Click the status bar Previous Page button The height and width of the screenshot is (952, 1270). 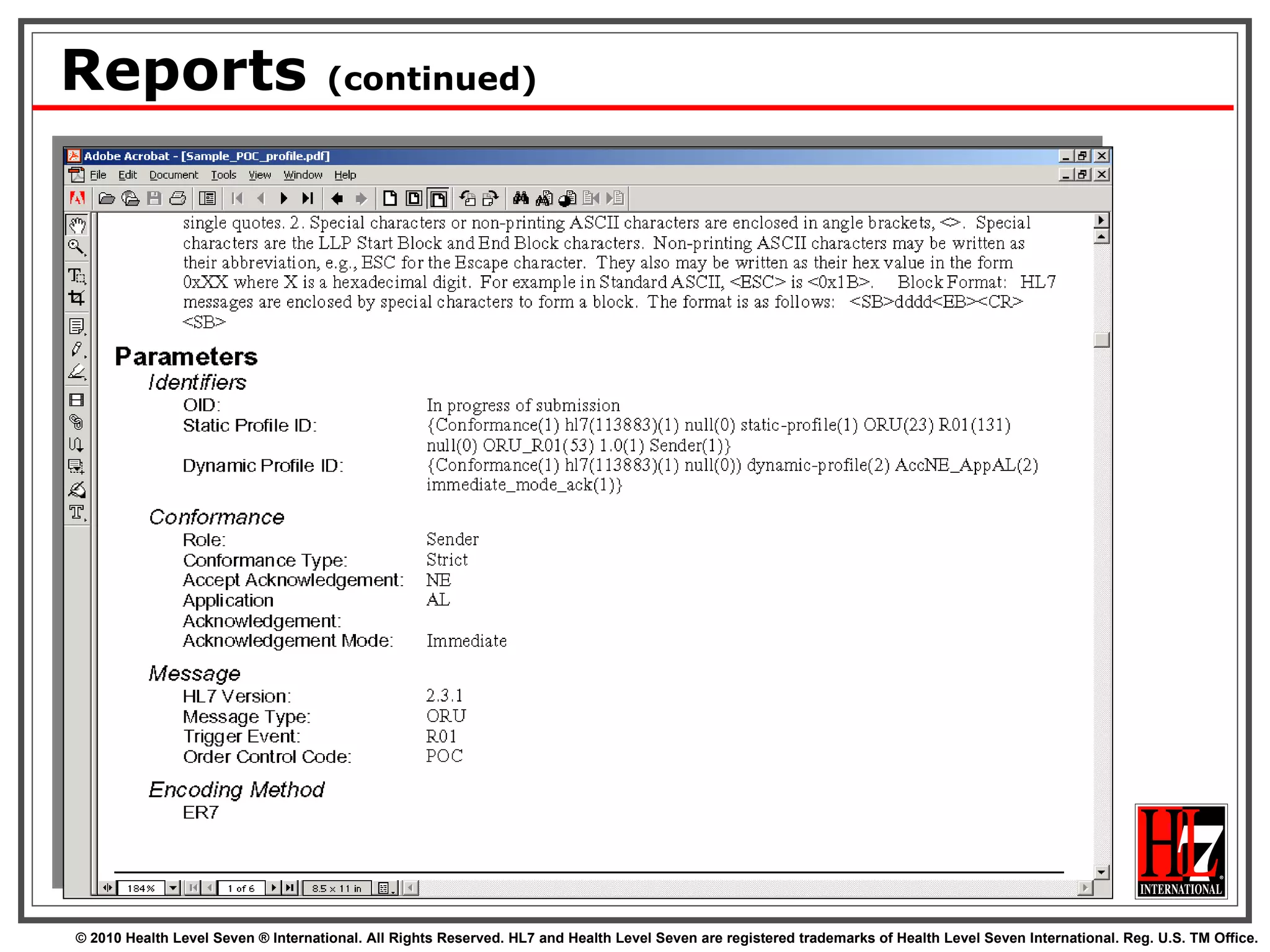210,888
